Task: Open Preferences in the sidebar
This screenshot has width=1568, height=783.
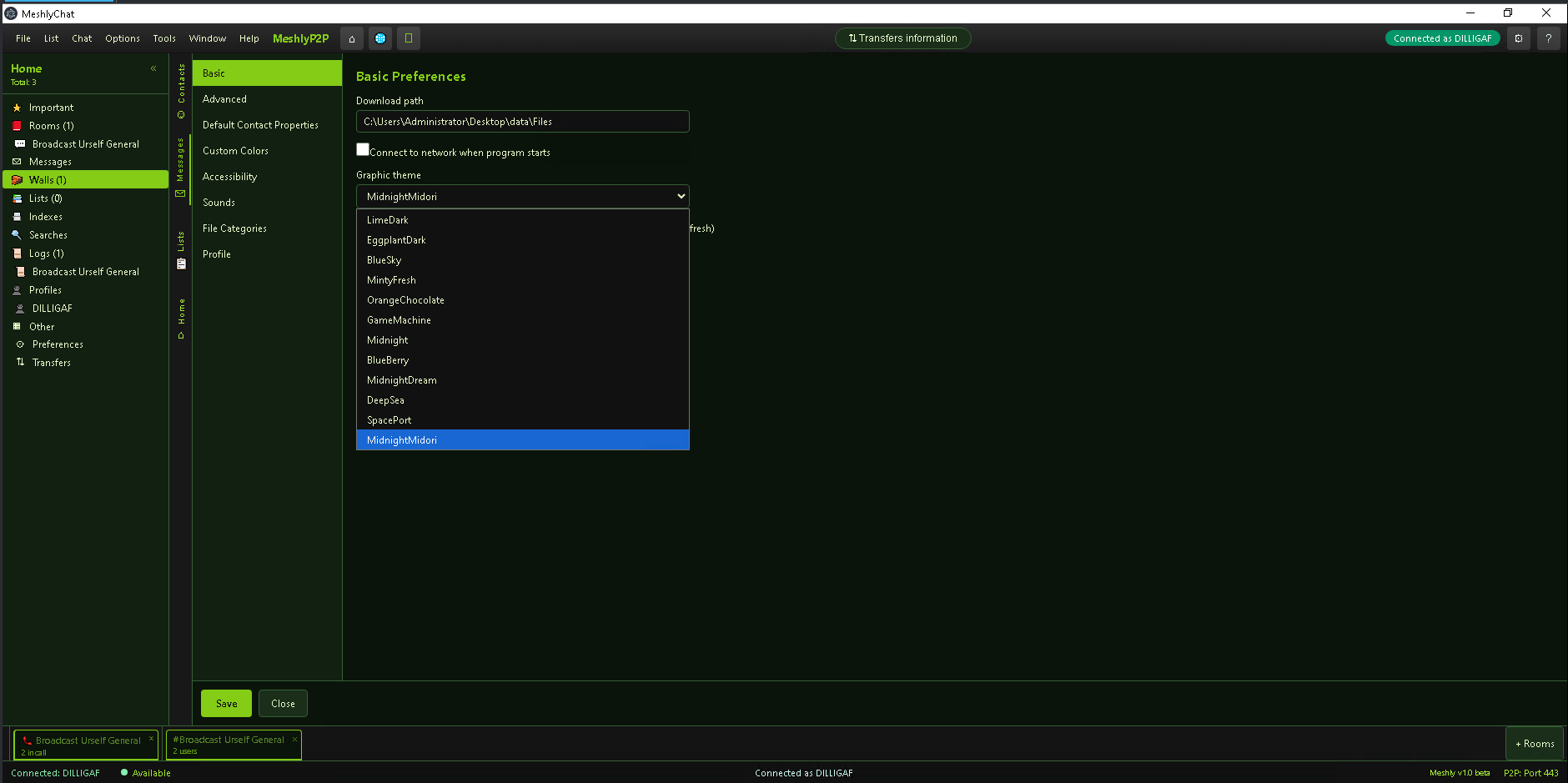Action: click(x=85, y=344)
